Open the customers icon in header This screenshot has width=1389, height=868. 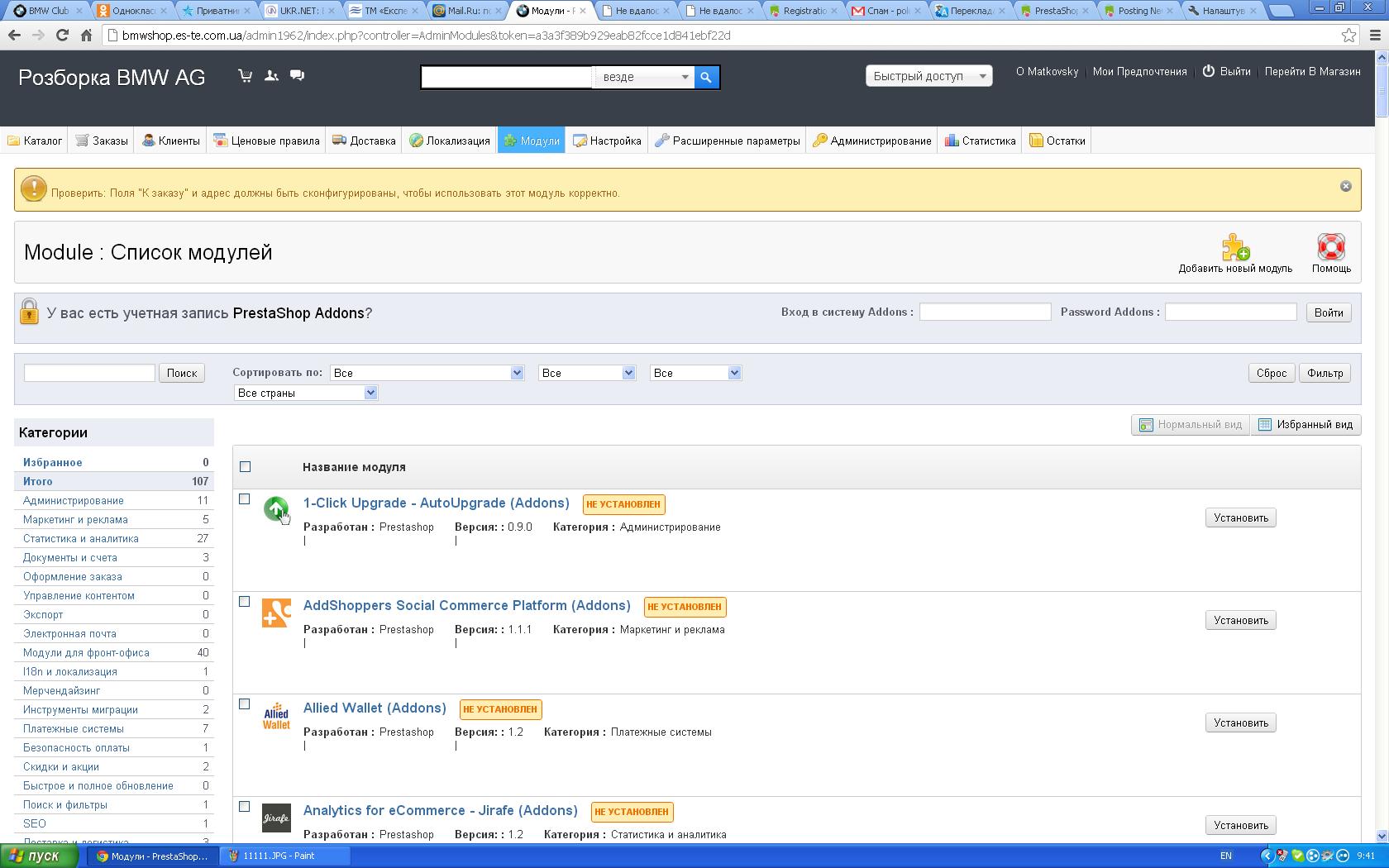tap(271, 76)
